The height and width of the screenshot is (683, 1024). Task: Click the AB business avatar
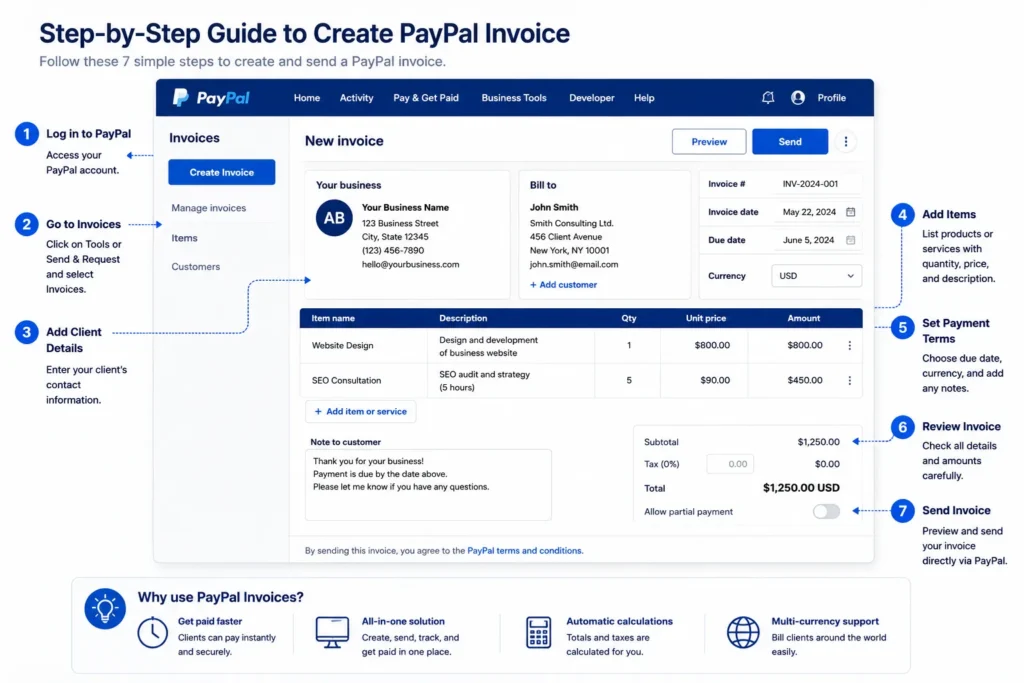click(x=334, y=217)
